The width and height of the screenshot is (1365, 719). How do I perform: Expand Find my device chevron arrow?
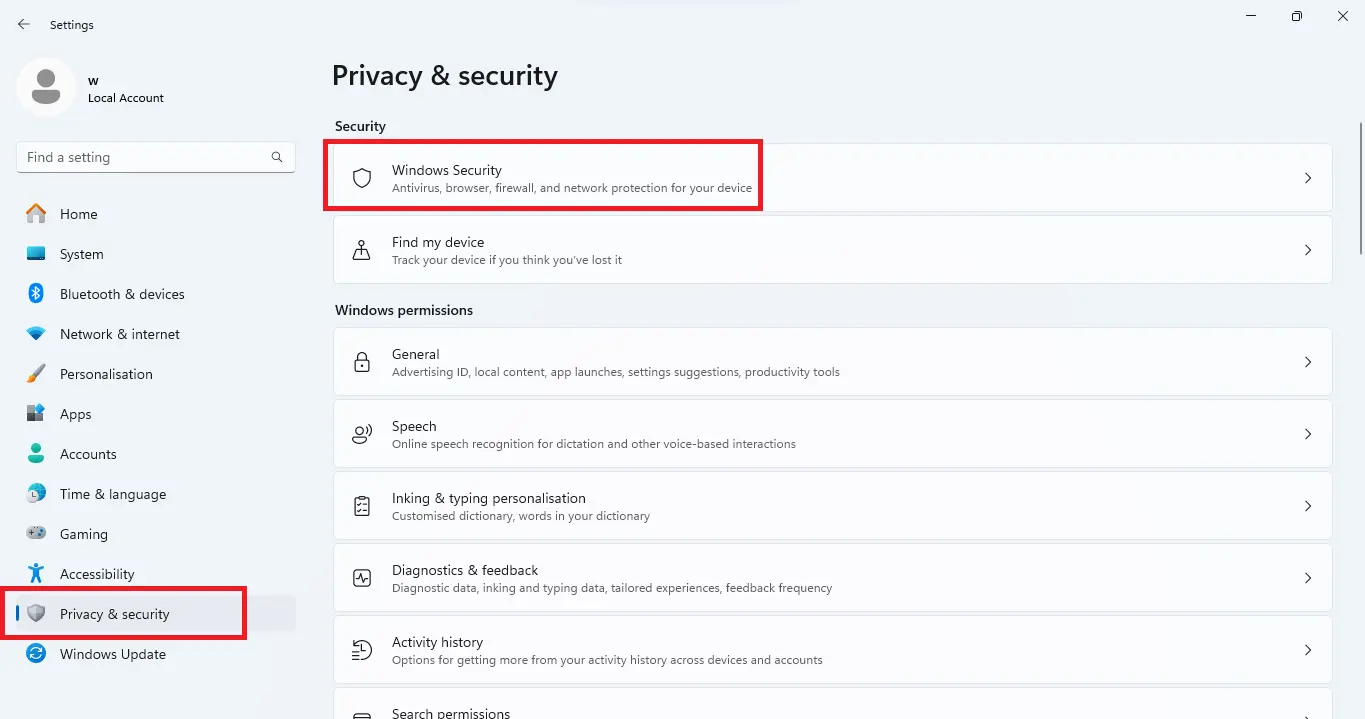1307,250
